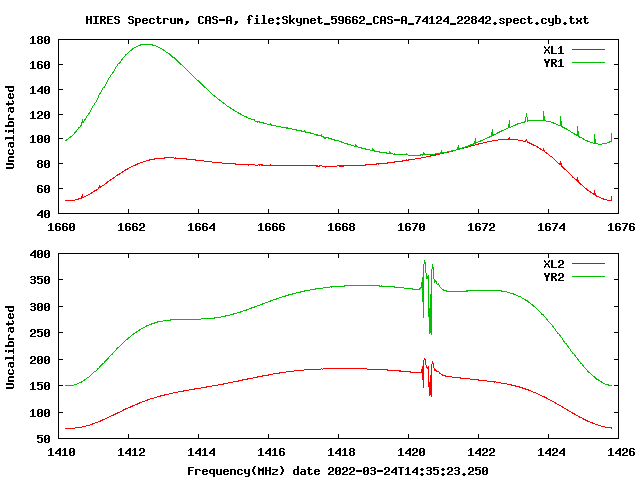Click the 50 y-axis tick label
640x480 pixels.
(x=43, y=439)
